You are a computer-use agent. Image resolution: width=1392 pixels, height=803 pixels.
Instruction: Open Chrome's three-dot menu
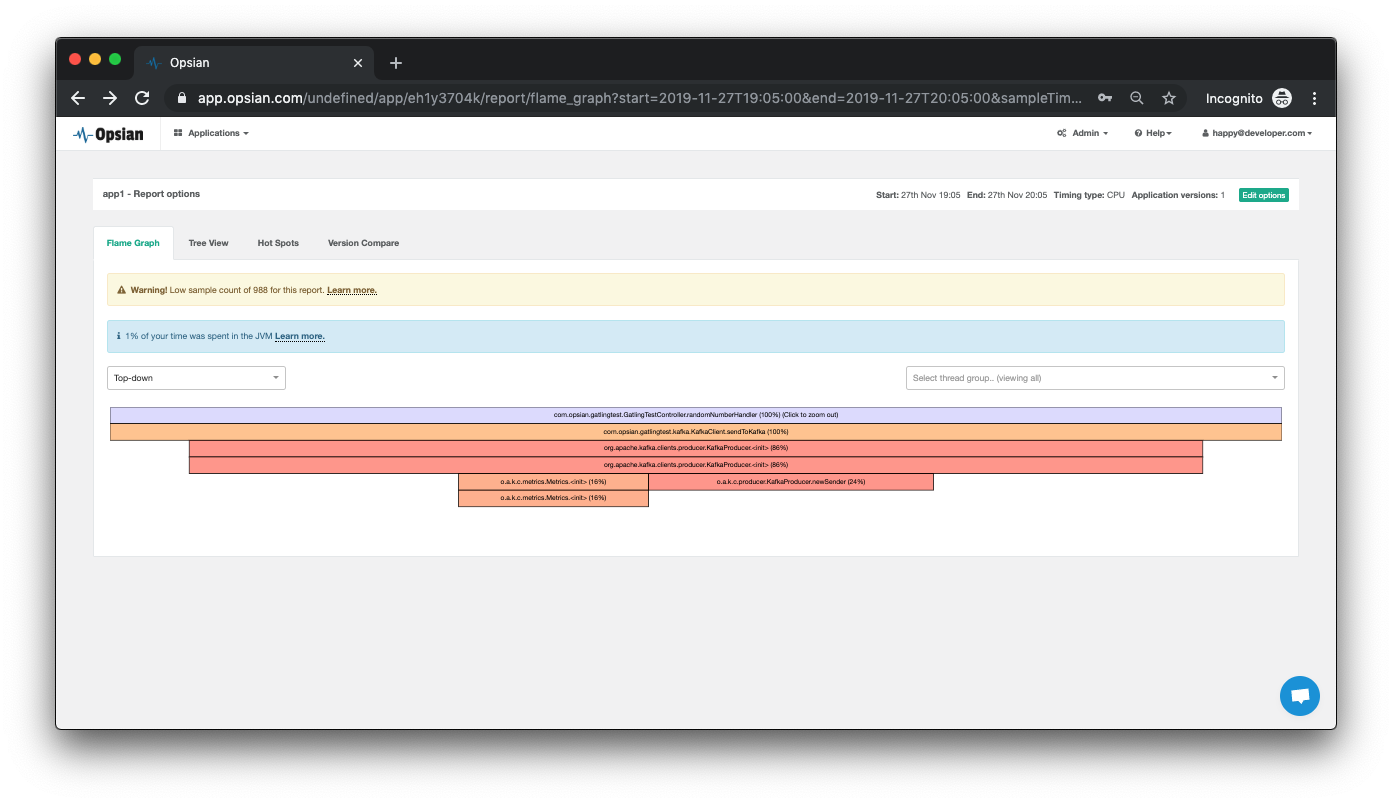pyautogui.click(x=1315, y=98)
